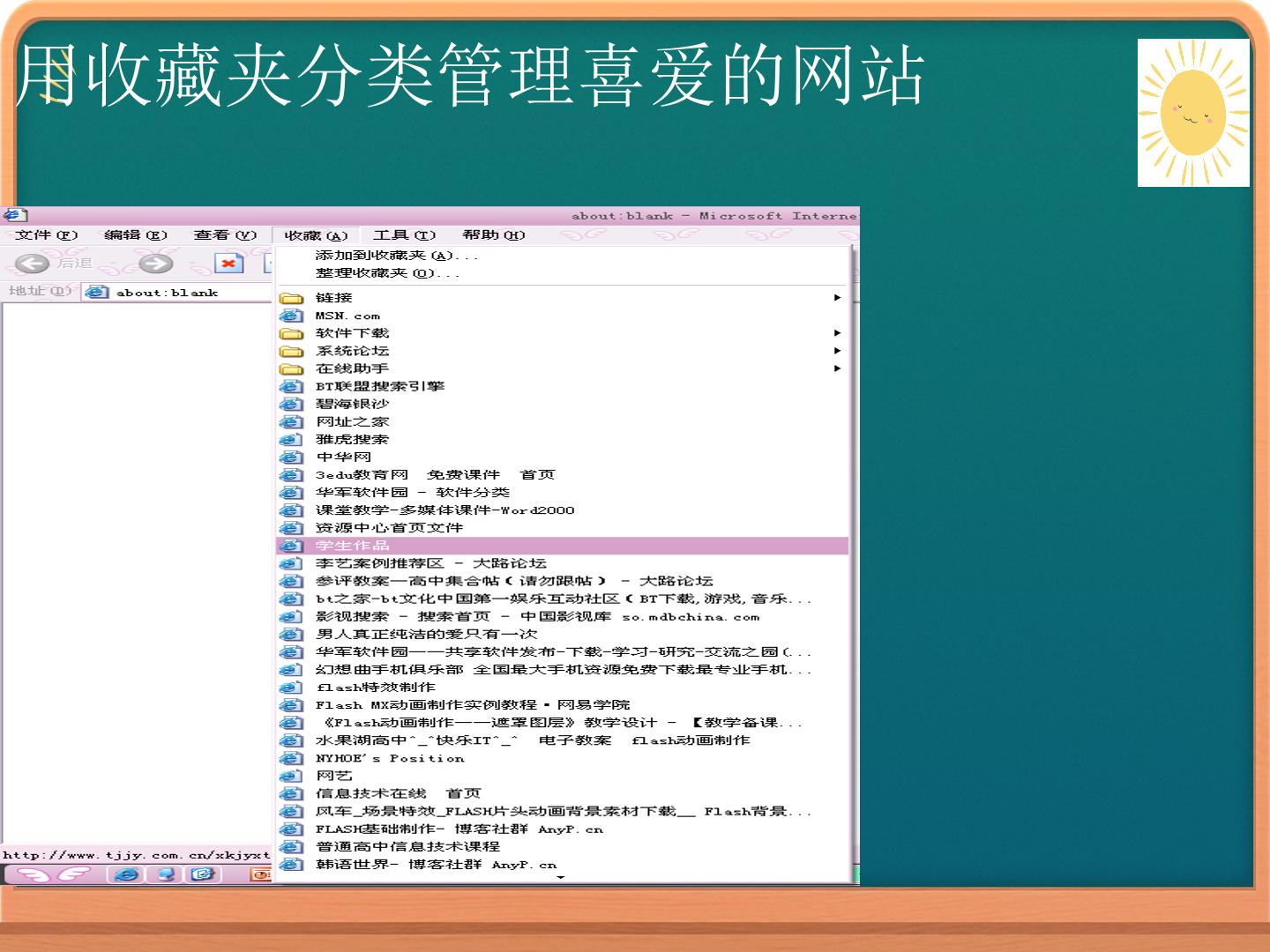1270x952 pixels.
Task: Open the 学生作品 favorite
Action: 563,546
